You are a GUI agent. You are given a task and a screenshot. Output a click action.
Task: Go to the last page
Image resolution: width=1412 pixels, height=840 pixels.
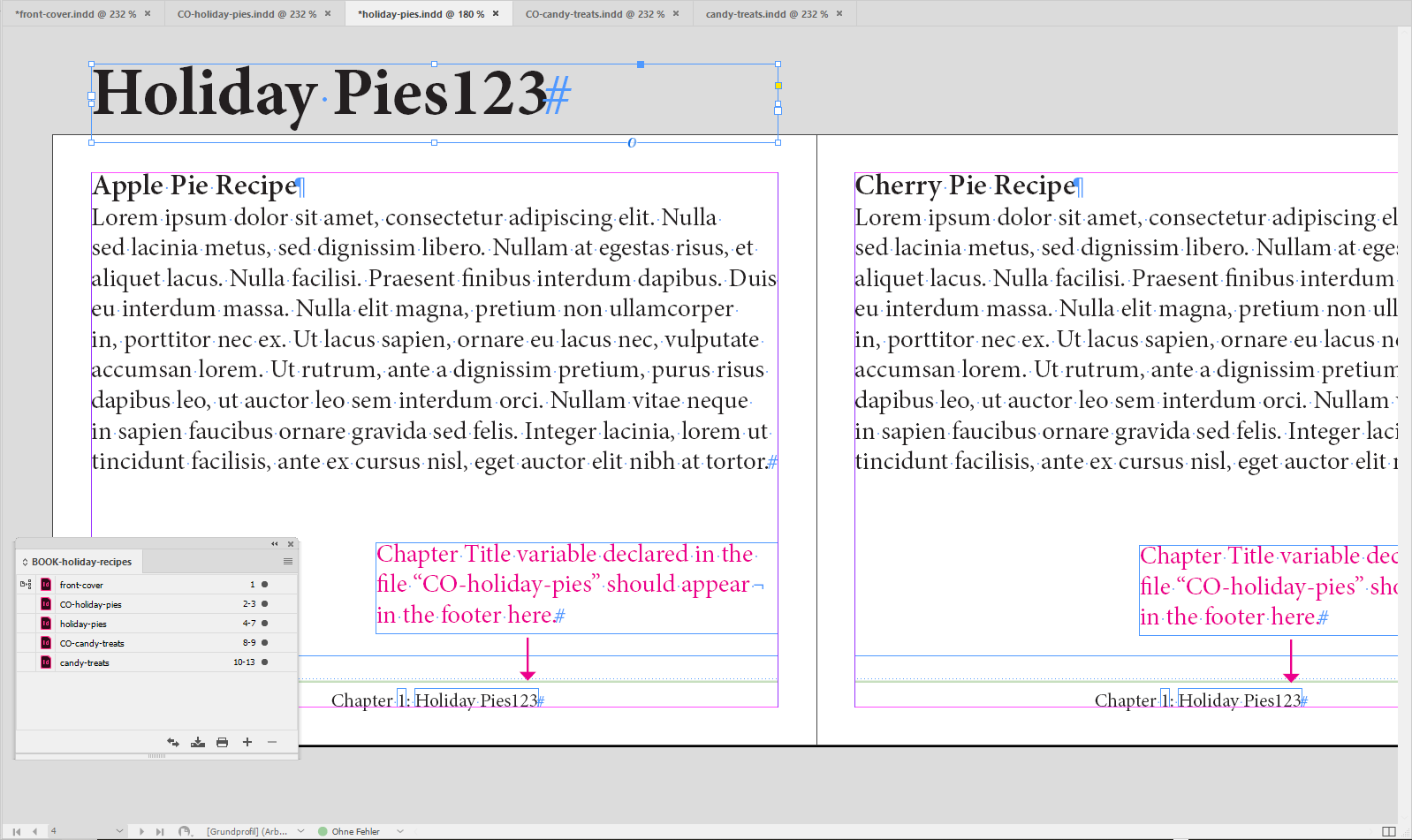160,831
